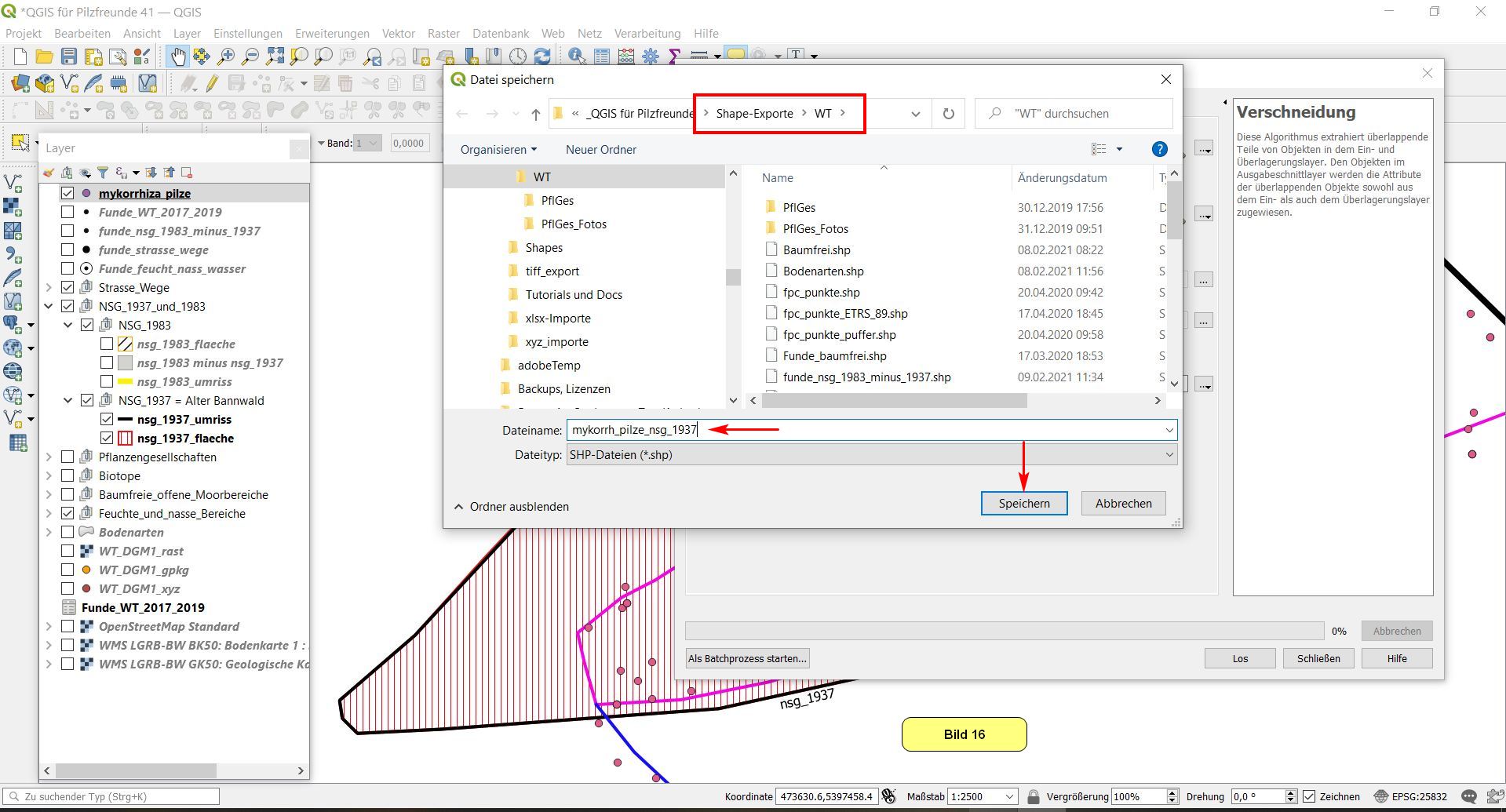Click the Zoom In magnifier tool
Image resolution: width=1506 pixels, height=812 pixels.
(x=226, y=56)
